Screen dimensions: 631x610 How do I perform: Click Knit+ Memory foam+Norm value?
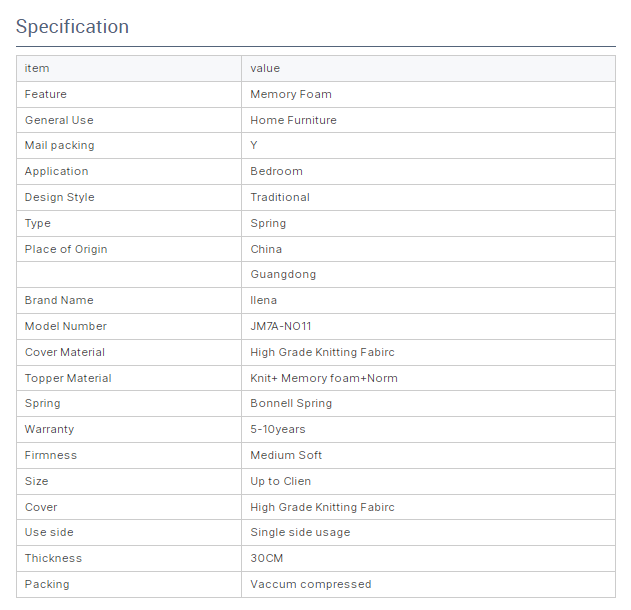324,378
